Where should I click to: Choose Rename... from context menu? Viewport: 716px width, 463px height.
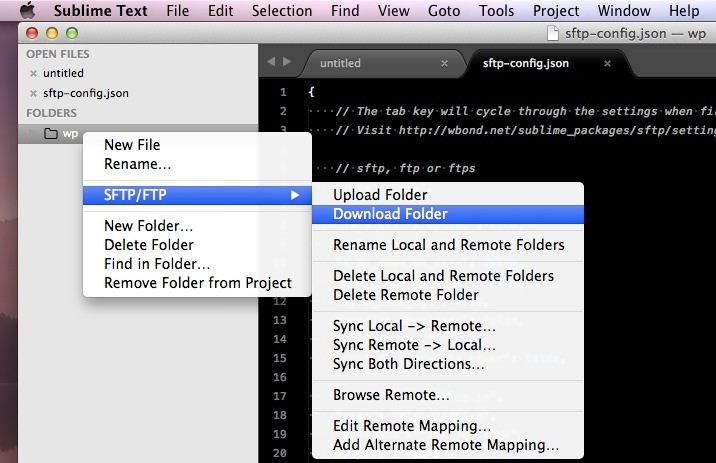click(197, 164)
